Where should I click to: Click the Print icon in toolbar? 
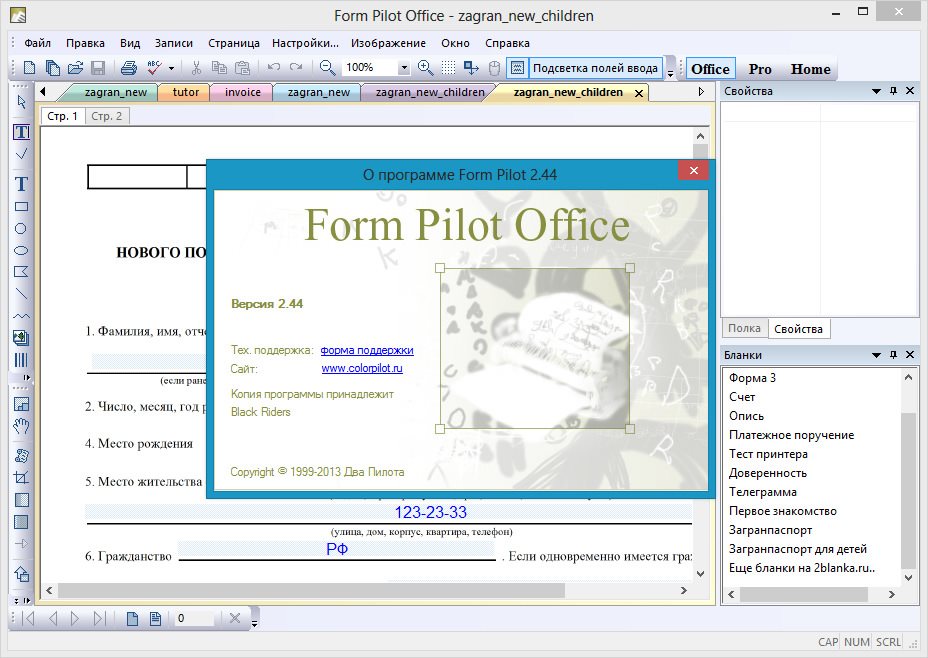coord(128,68)
